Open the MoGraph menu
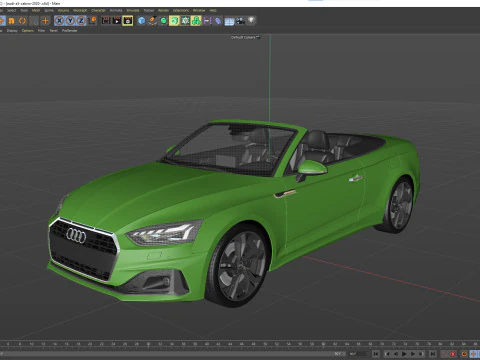Image resolution: width=480 pixels, height=360 pixels. (80, 10)
